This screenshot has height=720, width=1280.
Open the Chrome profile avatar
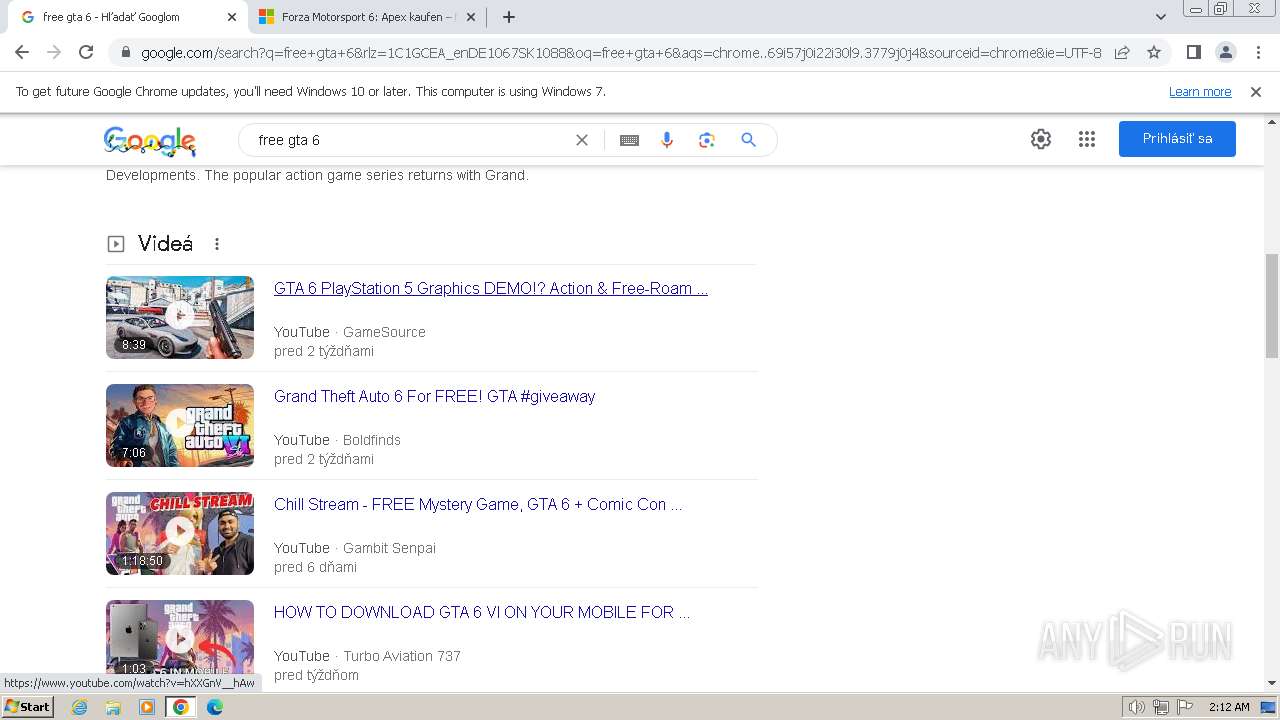(x=1226, y=52)
